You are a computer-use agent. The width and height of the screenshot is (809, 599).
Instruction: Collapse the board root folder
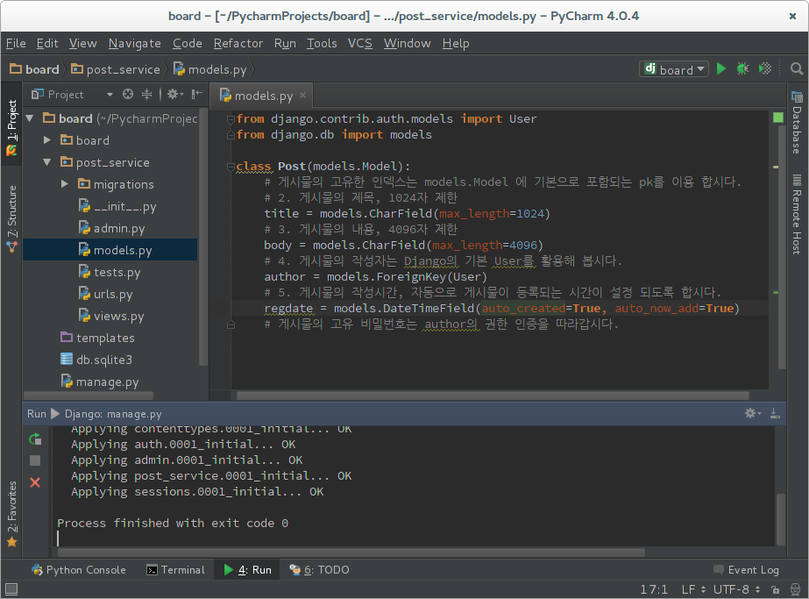coord(30,119)
